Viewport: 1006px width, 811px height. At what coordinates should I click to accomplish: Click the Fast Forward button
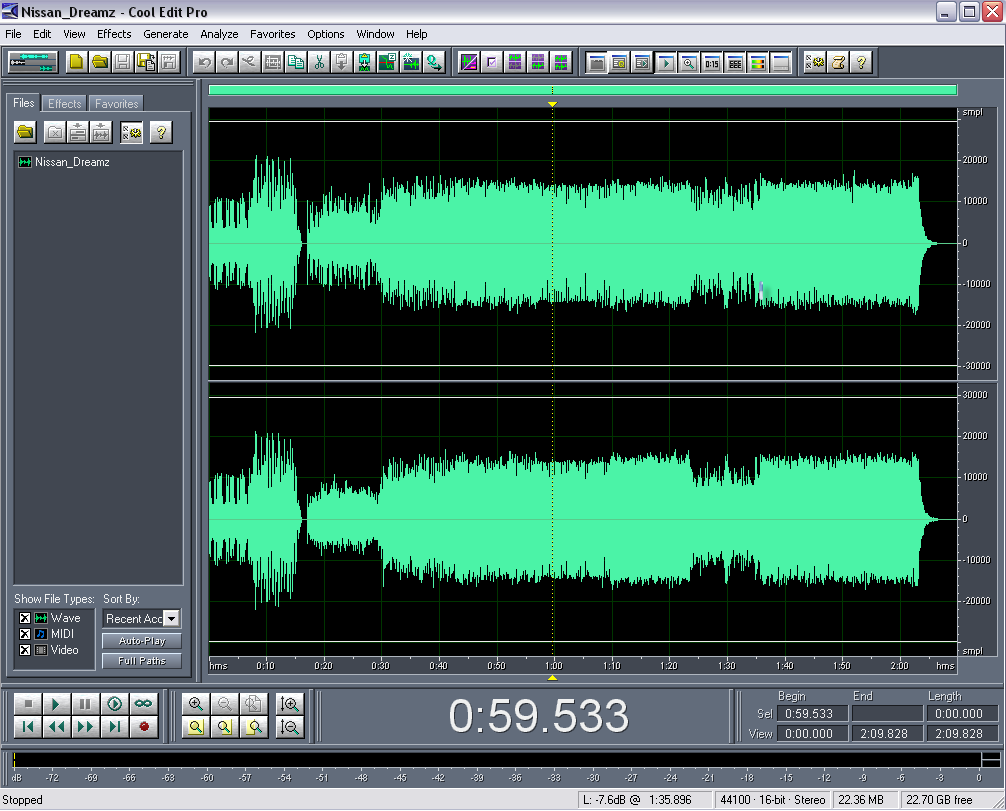pyautogui.click(x=85, y=727)
